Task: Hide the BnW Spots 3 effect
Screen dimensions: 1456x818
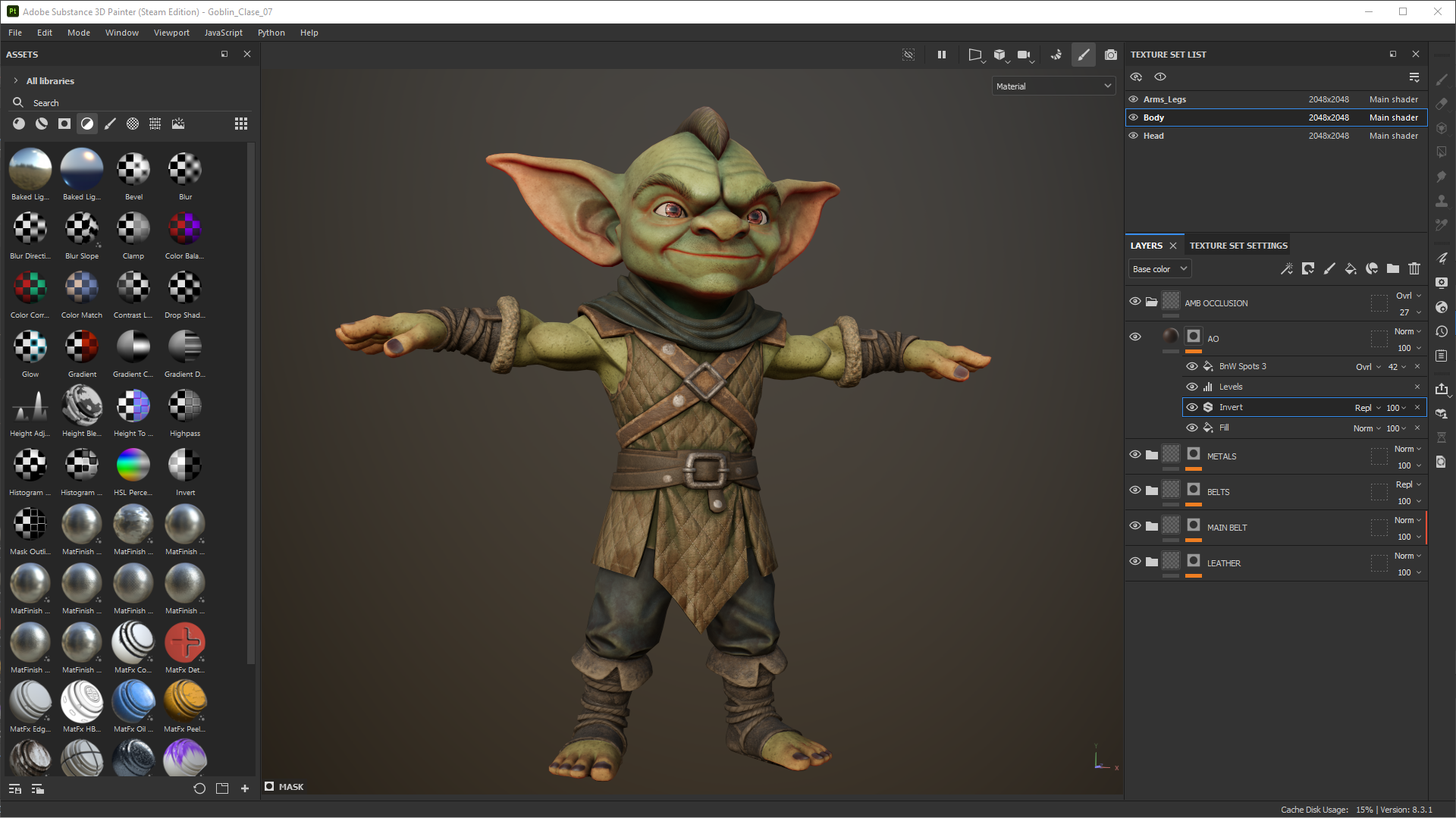Action: 1191,366
